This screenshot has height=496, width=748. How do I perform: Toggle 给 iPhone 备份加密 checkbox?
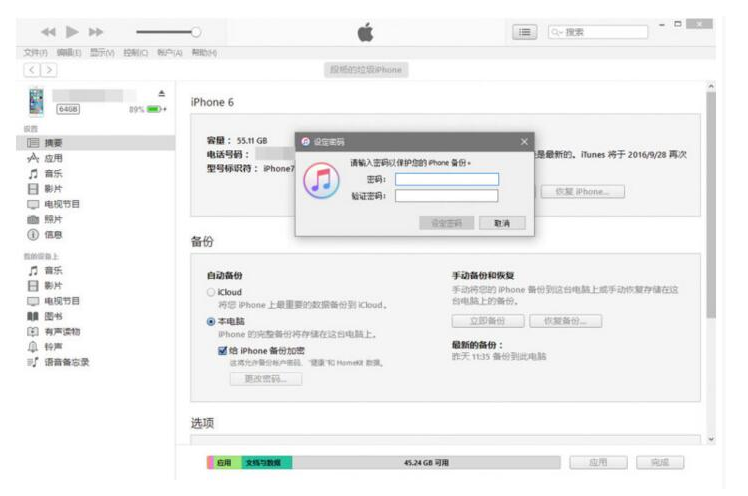point(222,351)
